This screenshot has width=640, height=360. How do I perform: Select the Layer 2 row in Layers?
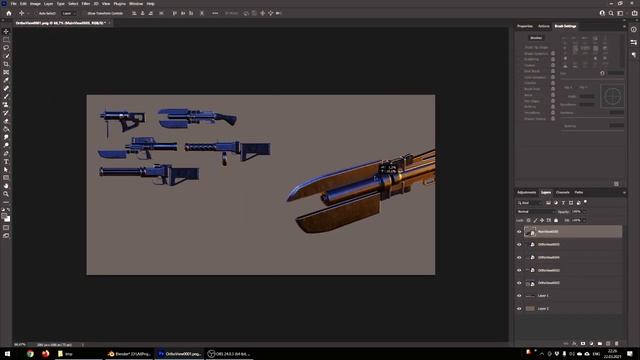coord(569,309)
